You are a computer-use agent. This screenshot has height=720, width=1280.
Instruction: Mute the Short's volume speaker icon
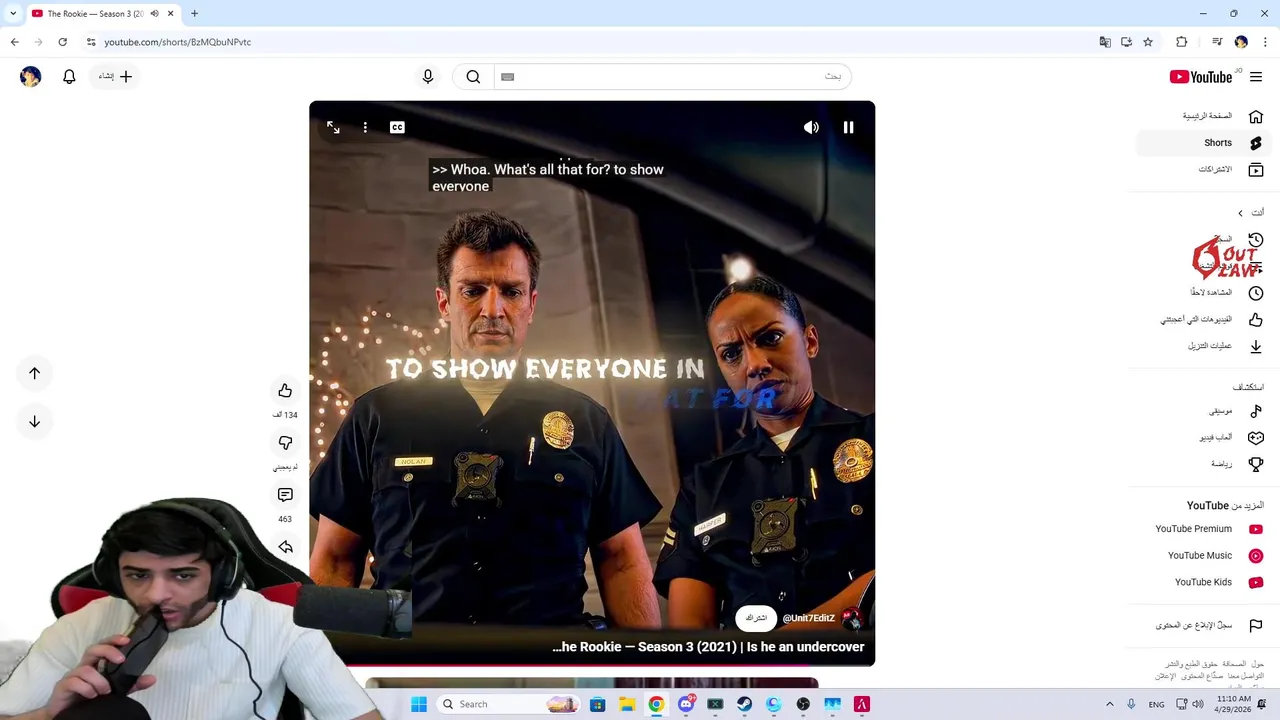(811, 127)
